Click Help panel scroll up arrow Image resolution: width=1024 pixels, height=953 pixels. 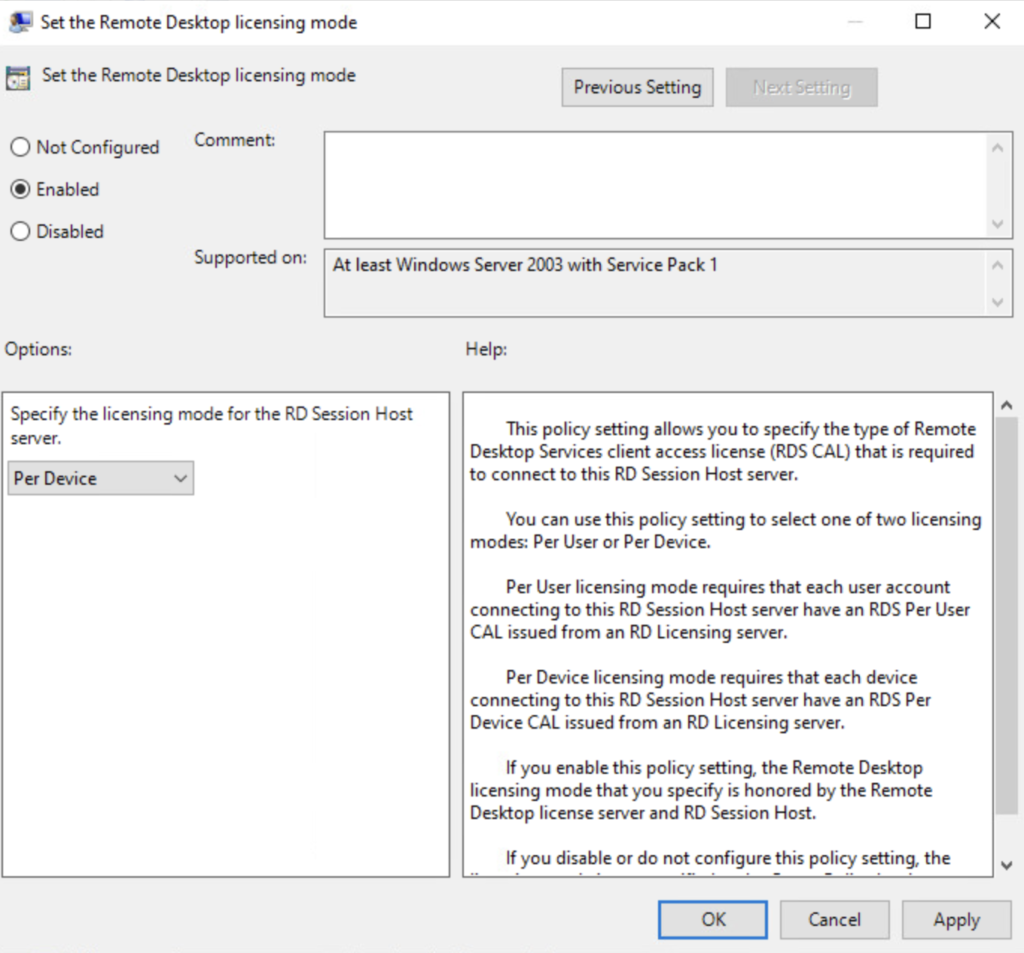[1006, 405]
